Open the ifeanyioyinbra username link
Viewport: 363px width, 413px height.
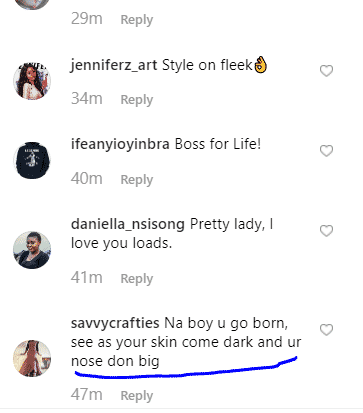click(x=120, y=145)
